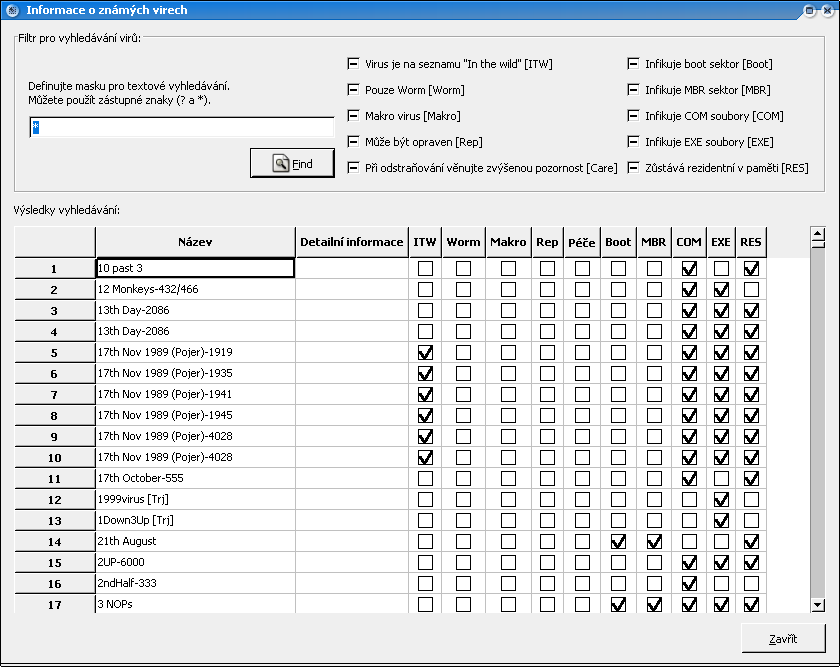
Task: Click the text mask search field
Action: (182, 128)
